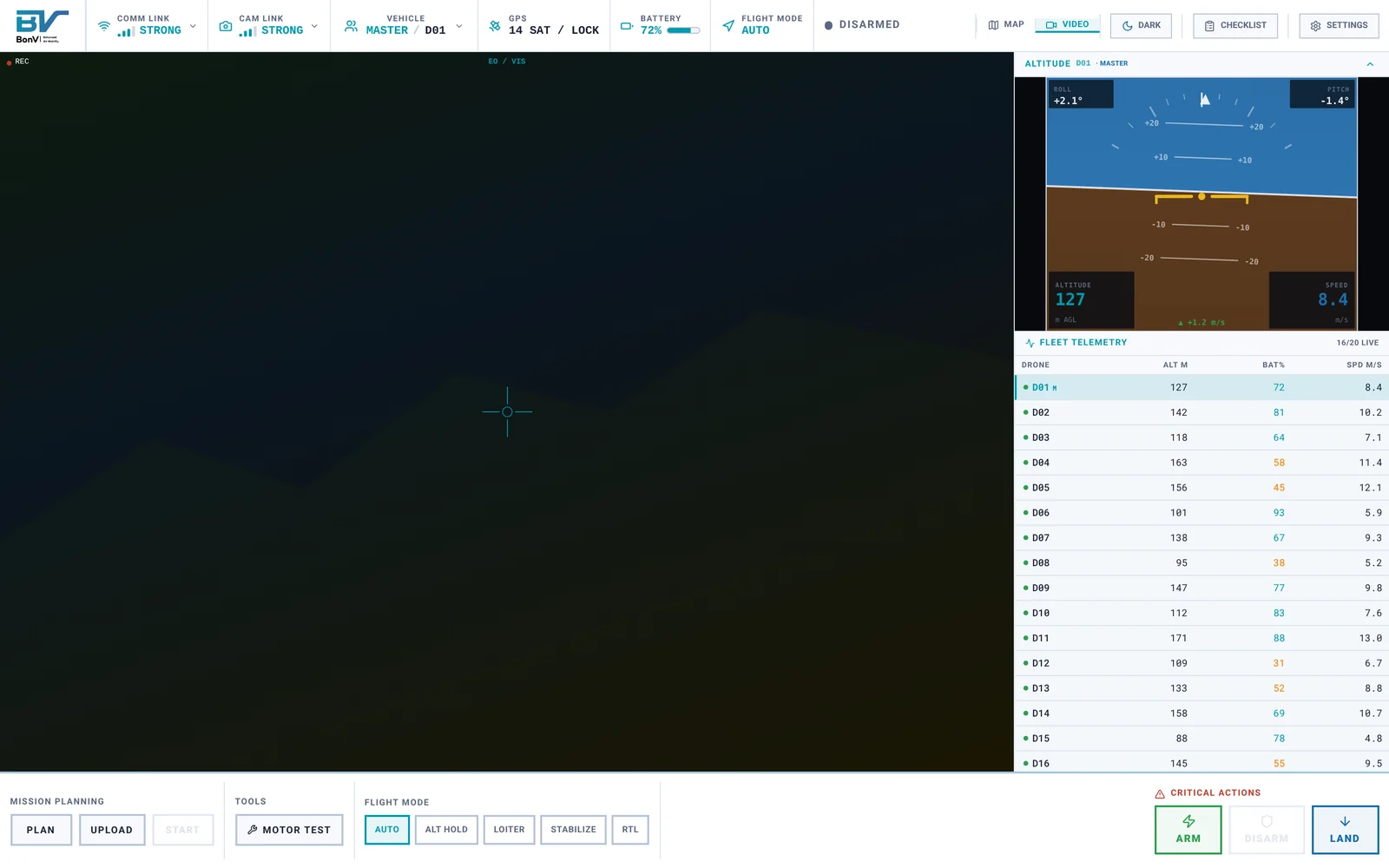Select STABILIZE flight mode

point(573,830)
